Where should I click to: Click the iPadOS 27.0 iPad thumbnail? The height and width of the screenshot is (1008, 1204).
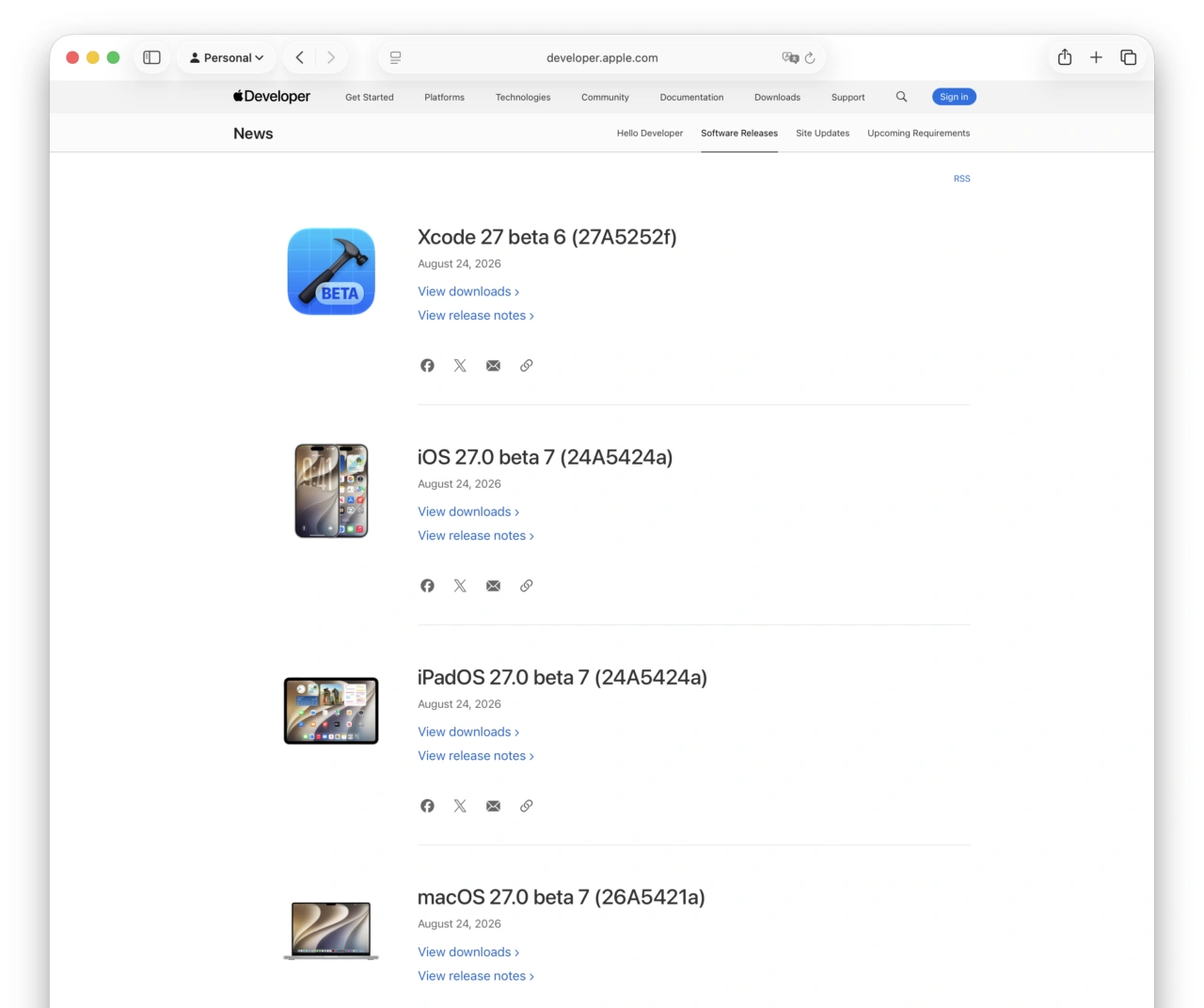click(331, 711)
